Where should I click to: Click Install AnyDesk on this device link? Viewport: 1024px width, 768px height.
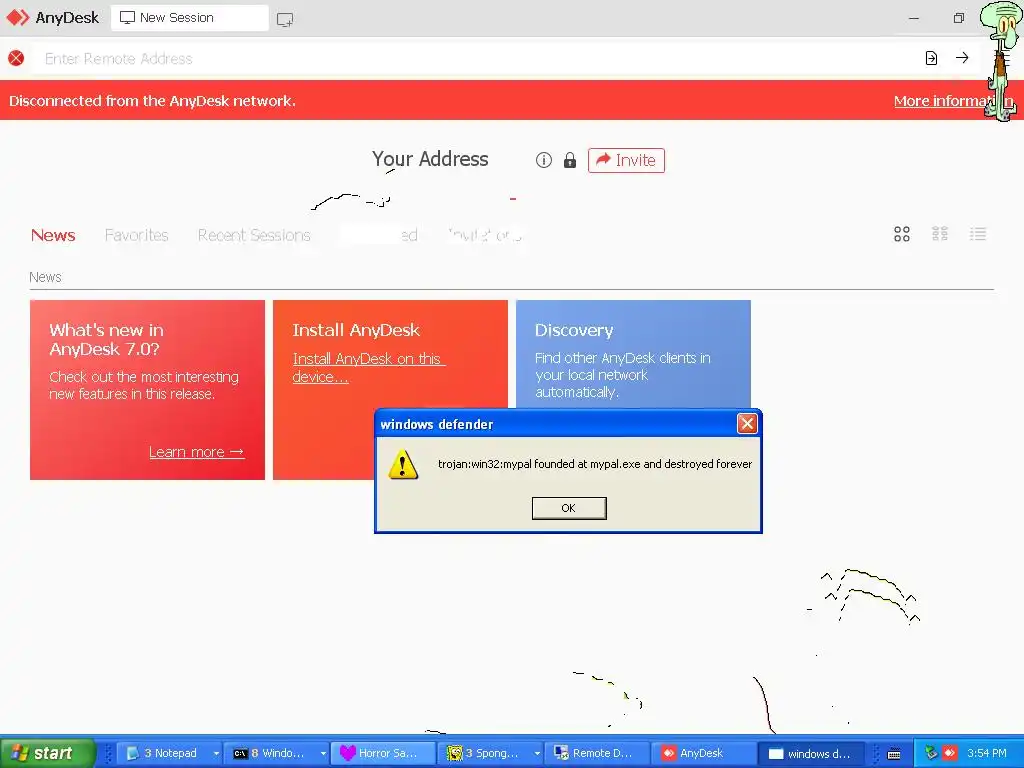(369, 368)
